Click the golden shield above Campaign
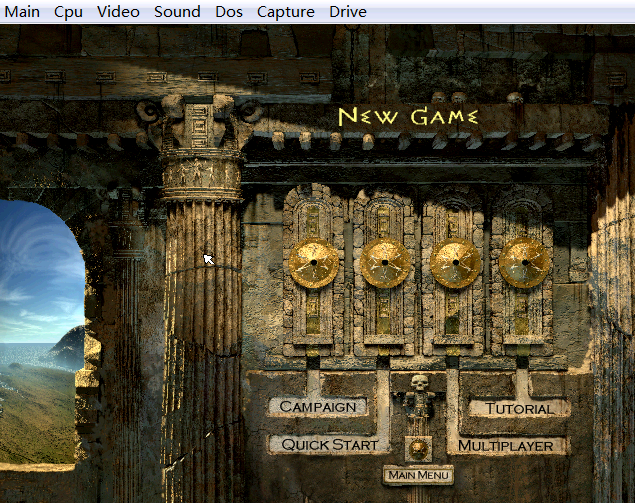This screenshot has width=635, height=503. point(314,263)
